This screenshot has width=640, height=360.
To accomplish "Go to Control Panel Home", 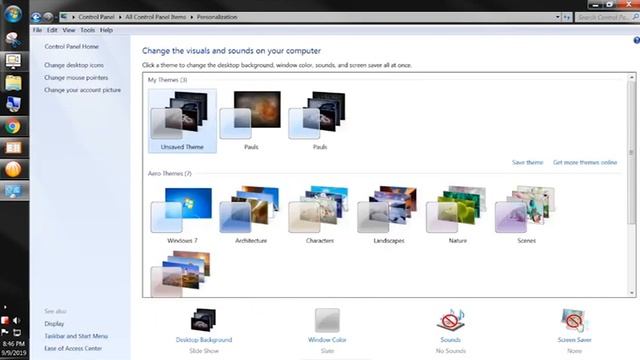I will [71, 47].
